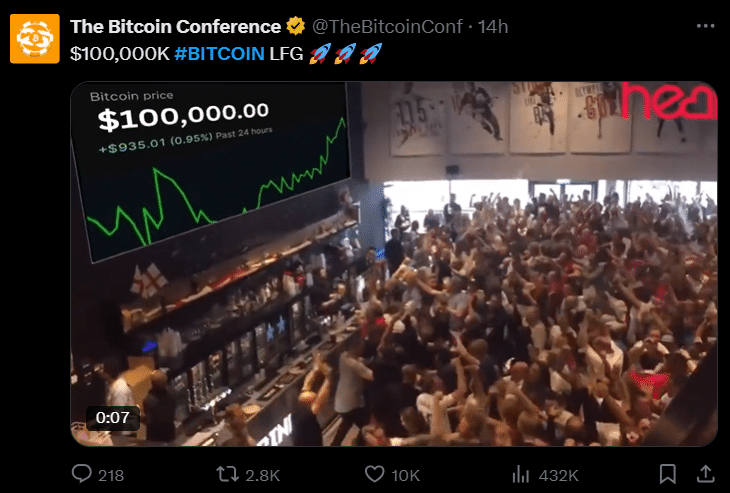Retweet using the repost arrows icon

tap(227, 474)
